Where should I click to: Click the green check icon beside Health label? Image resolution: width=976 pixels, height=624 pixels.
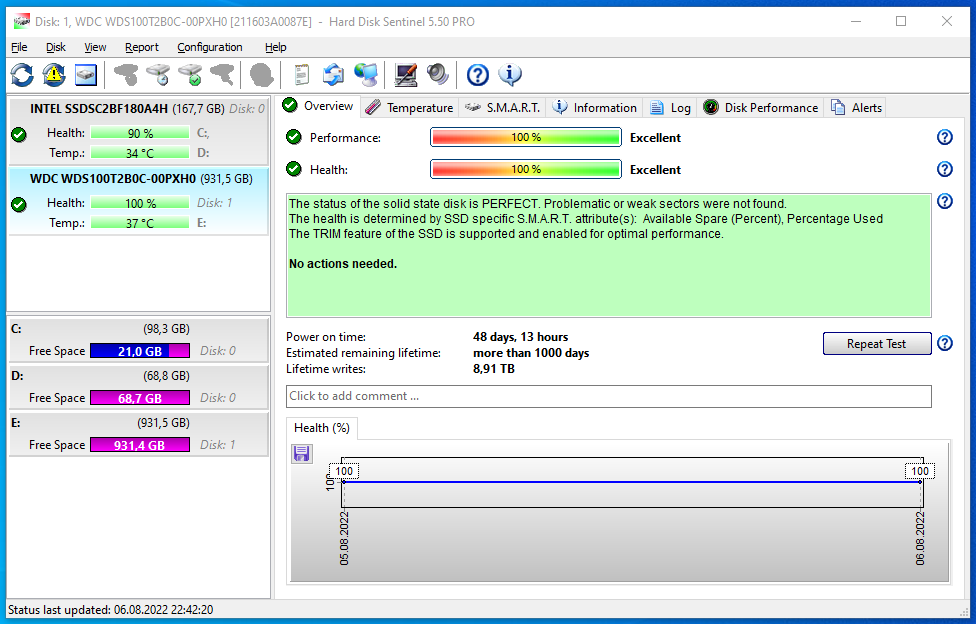pyautogui.click(x=294, y=169)
